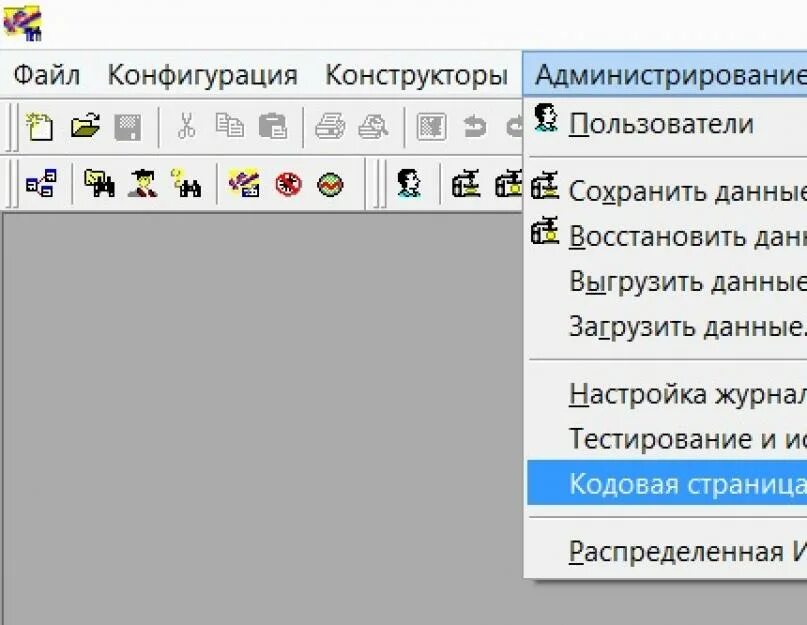Click the first toolbar's double-bar grip handle

[14, 127]
